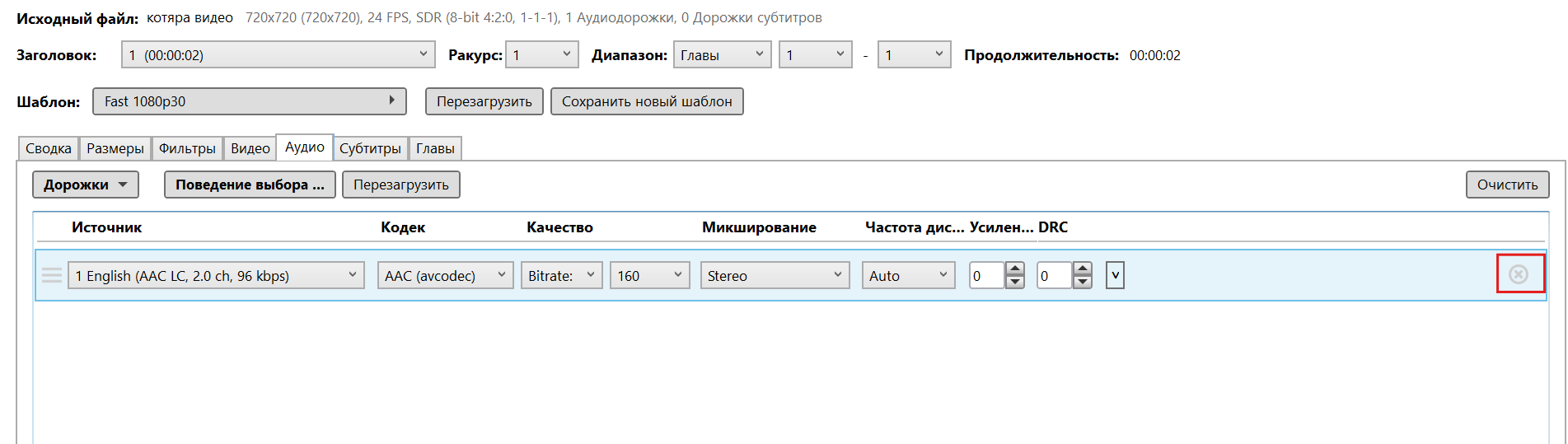Increase the gain value with up arrow
The image size is (1568, 444).
click(1015, 269)
